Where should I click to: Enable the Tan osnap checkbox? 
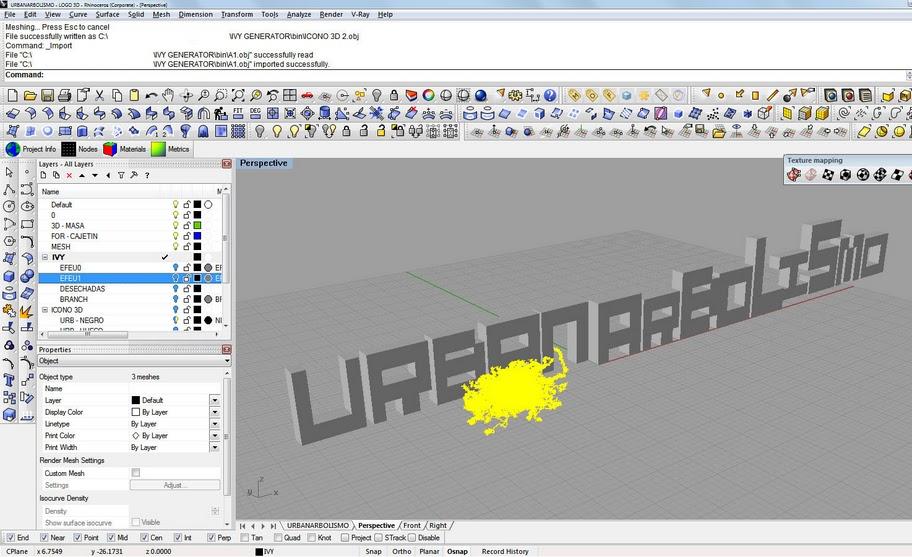[244, 538]
